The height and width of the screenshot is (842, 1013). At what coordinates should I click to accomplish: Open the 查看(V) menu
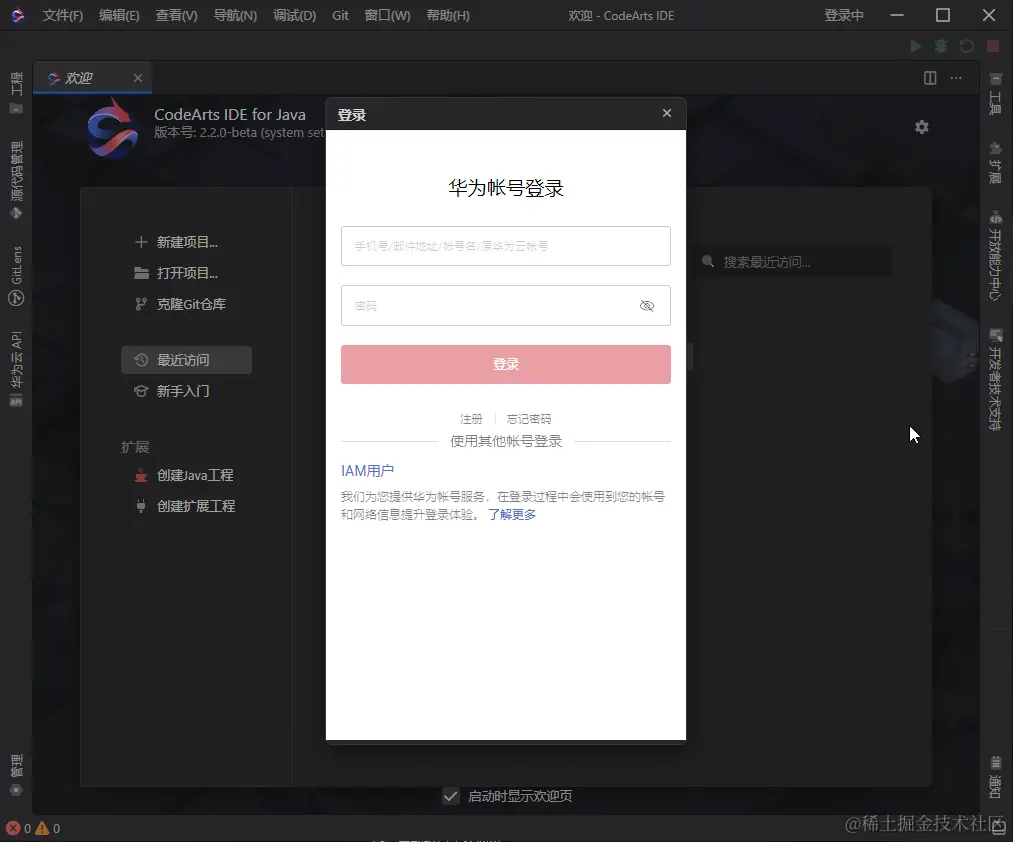176,16
